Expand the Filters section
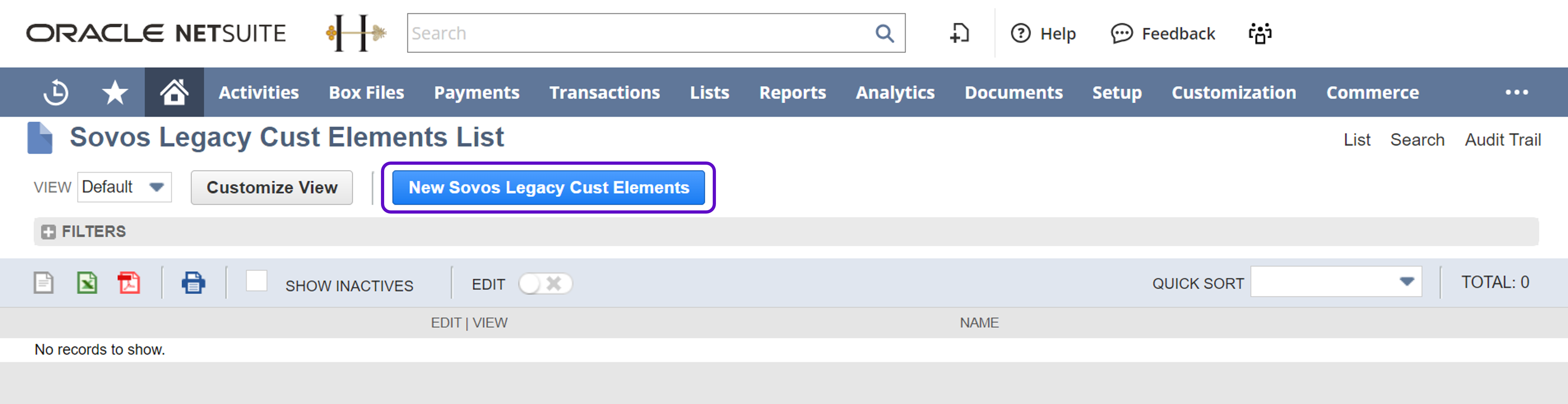Screen dimensions: 1568x404 pyautogui.click(x=49, y=232)
